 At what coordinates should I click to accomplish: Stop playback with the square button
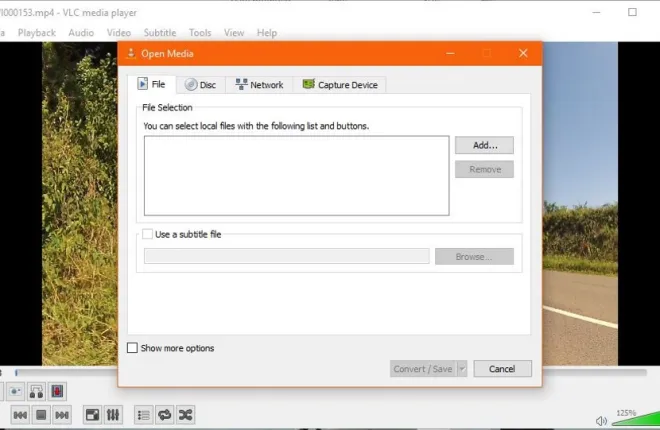tap(41, 415)
